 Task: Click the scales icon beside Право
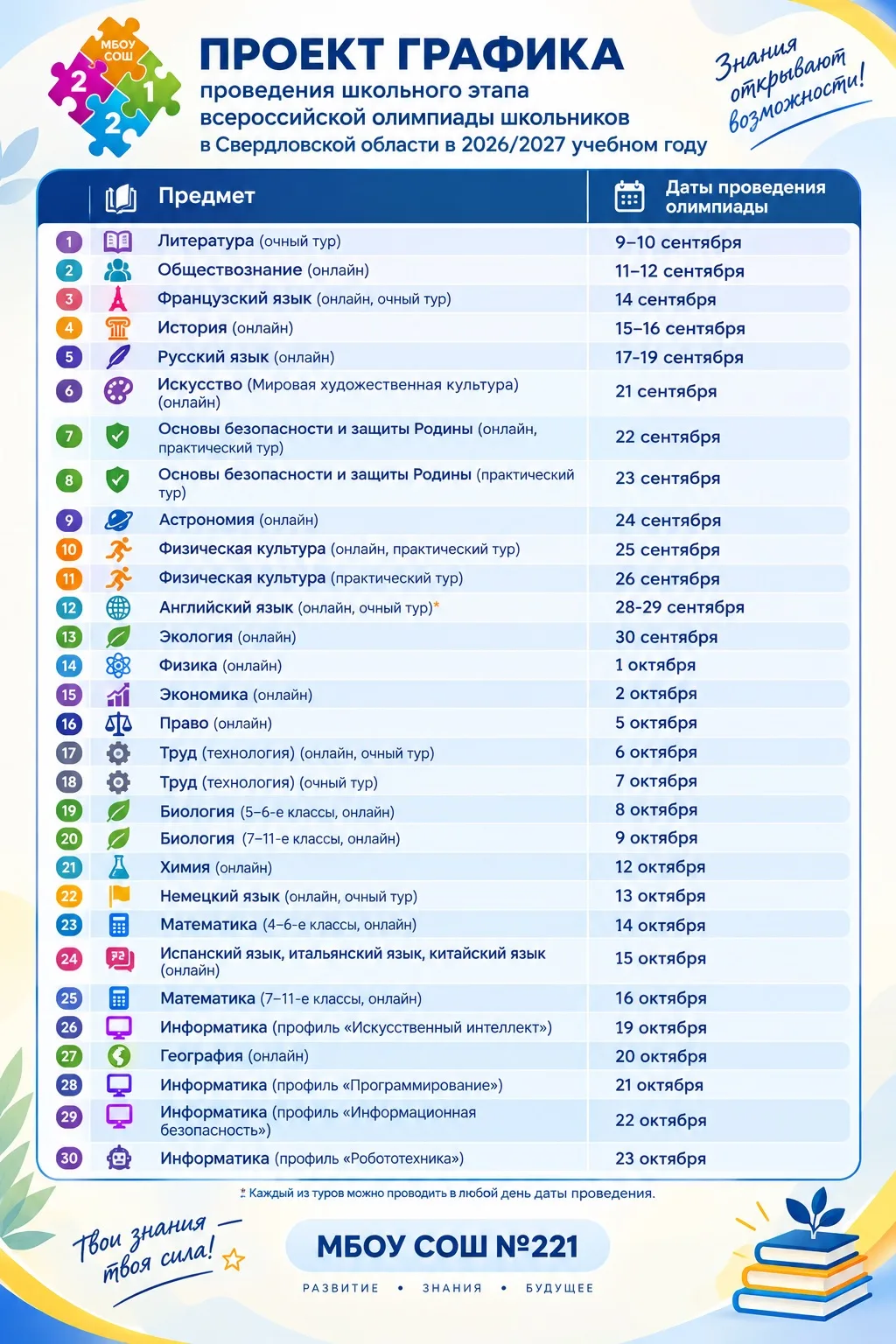tap(118, 724)
